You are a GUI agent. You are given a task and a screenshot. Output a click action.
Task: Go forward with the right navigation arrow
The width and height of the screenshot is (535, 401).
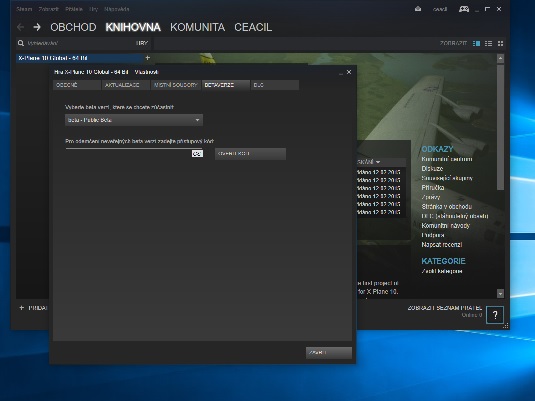pos(37,27)
